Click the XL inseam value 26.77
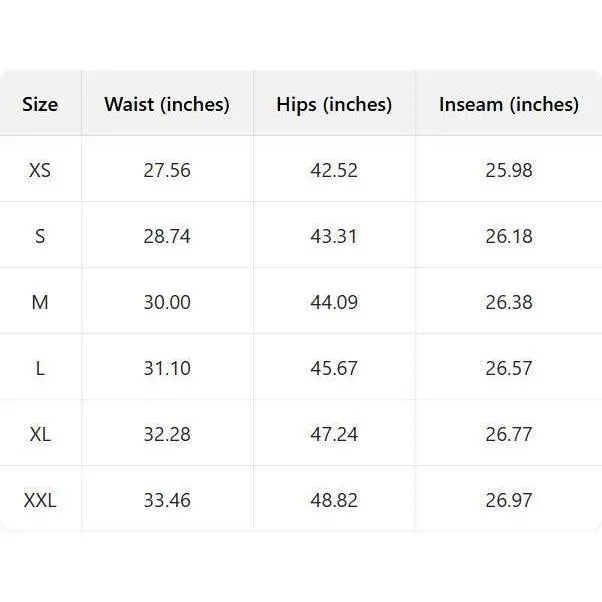Viewport: 602px width, 602px height. point(509,434)
